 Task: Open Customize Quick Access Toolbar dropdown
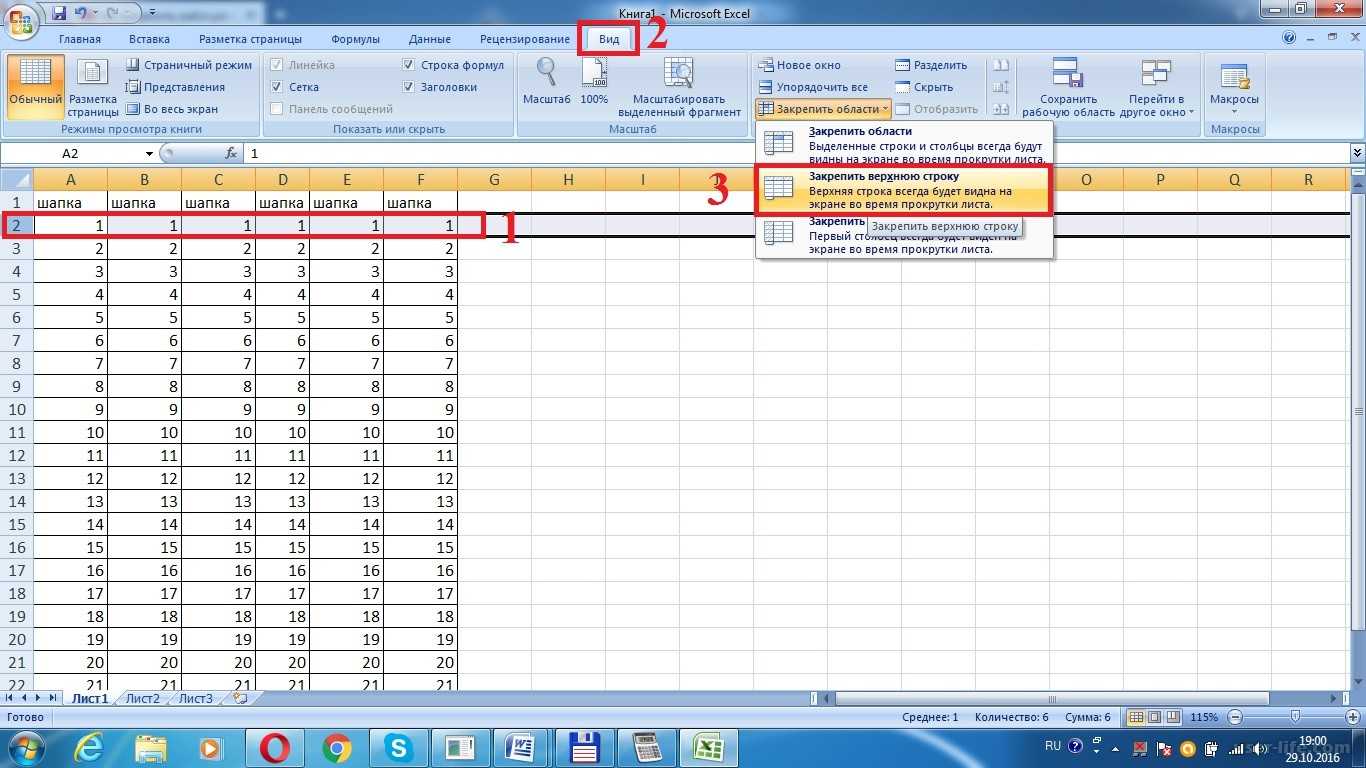[152, 14]
